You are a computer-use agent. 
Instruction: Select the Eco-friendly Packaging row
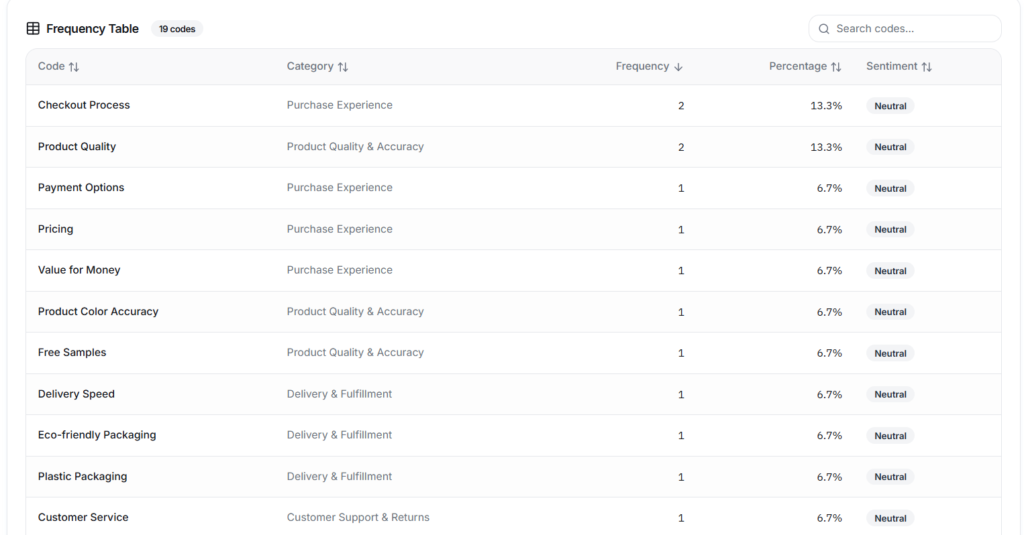point(97,435)
